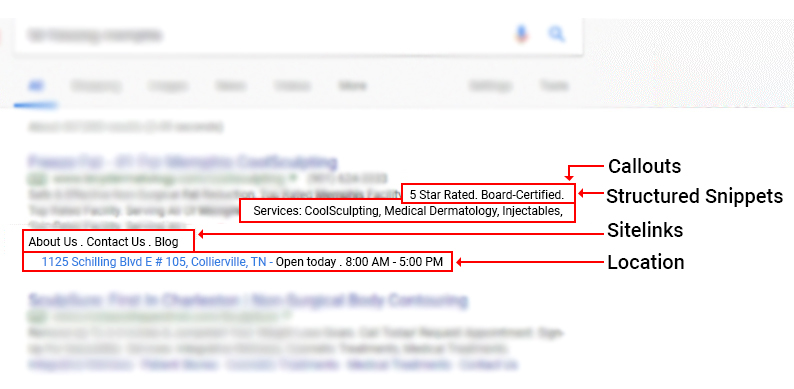Open the 1125 Schilling Blvd address link
This screenshot has width=794, height=389.
point(154,262)
